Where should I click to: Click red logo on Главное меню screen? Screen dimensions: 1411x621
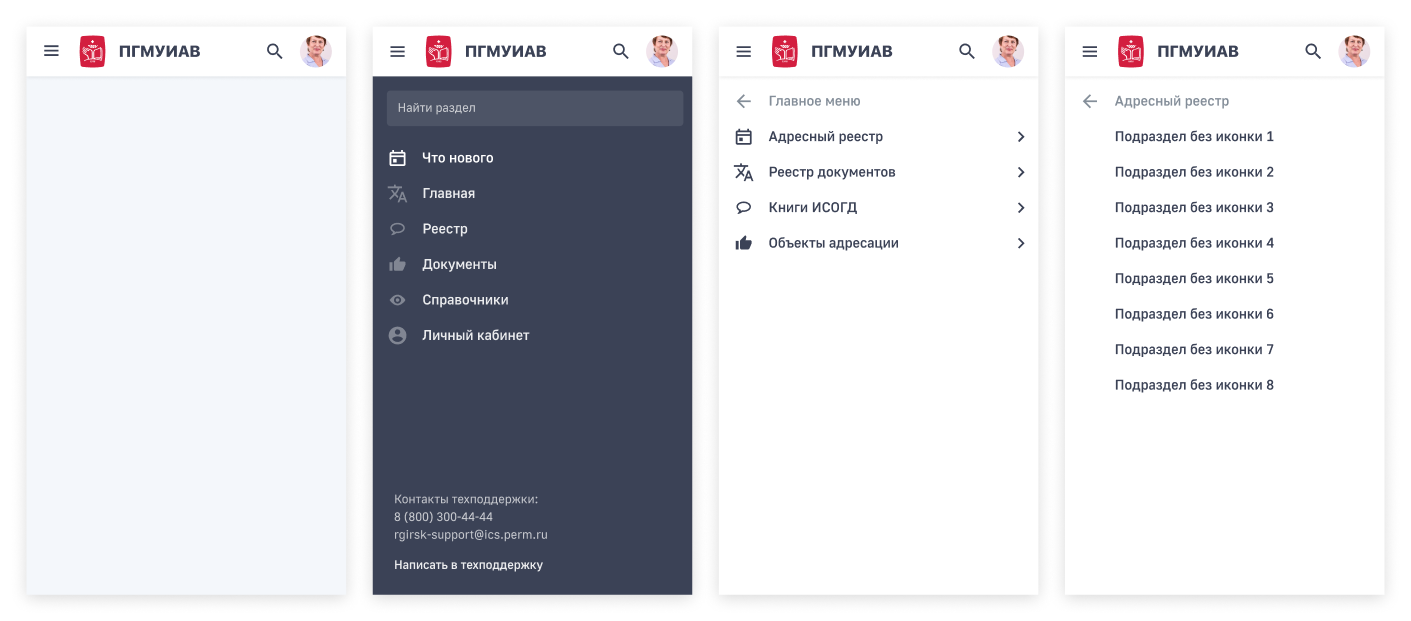[784, 51]
